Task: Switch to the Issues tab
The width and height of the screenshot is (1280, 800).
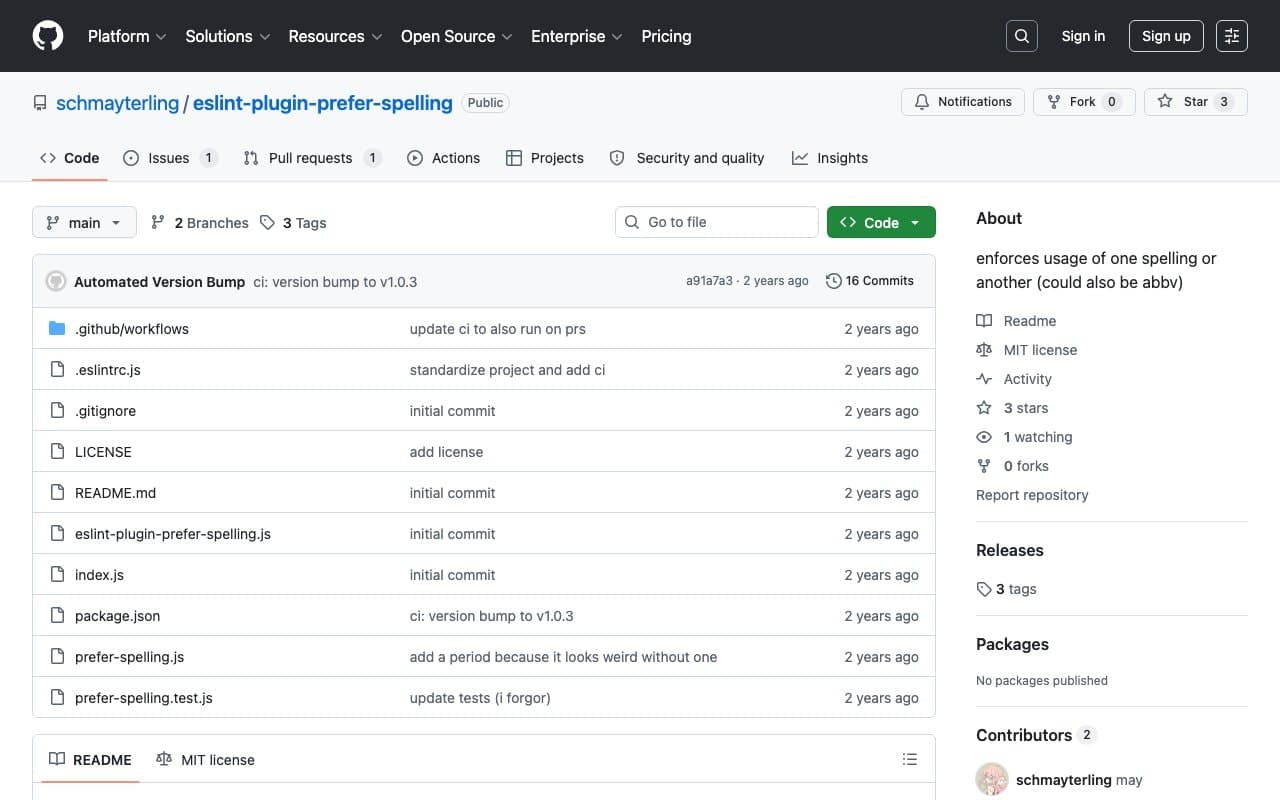Action: click(x=170, y=158)
